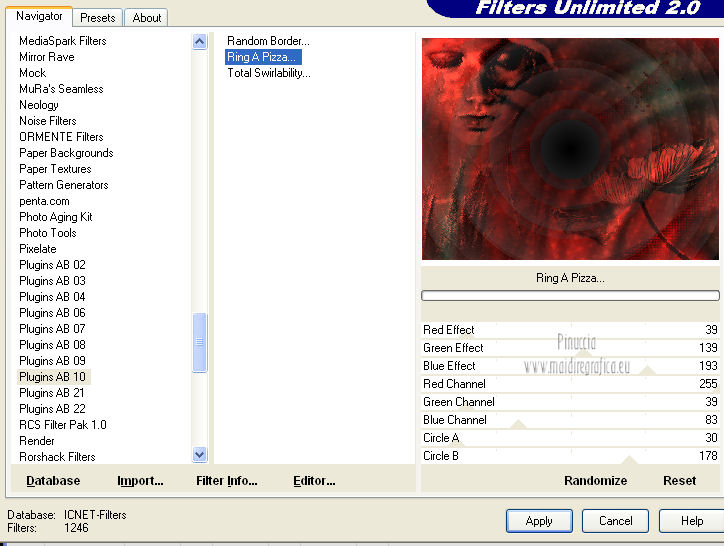Select Rorshack Filters category
Image resolution: width=724 pixels, height=546 pixels.
click(57, 457)
